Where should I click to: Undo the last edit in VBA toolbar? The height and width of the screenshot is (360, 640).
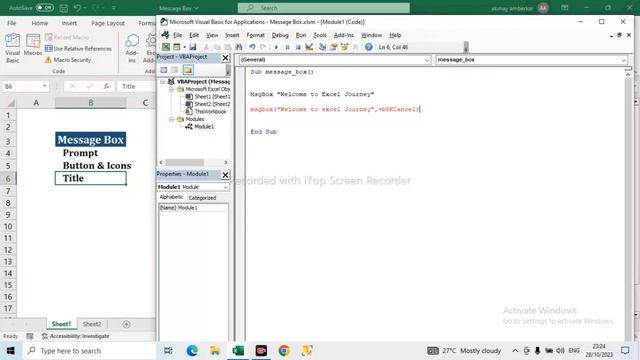(x=252, y=47)
